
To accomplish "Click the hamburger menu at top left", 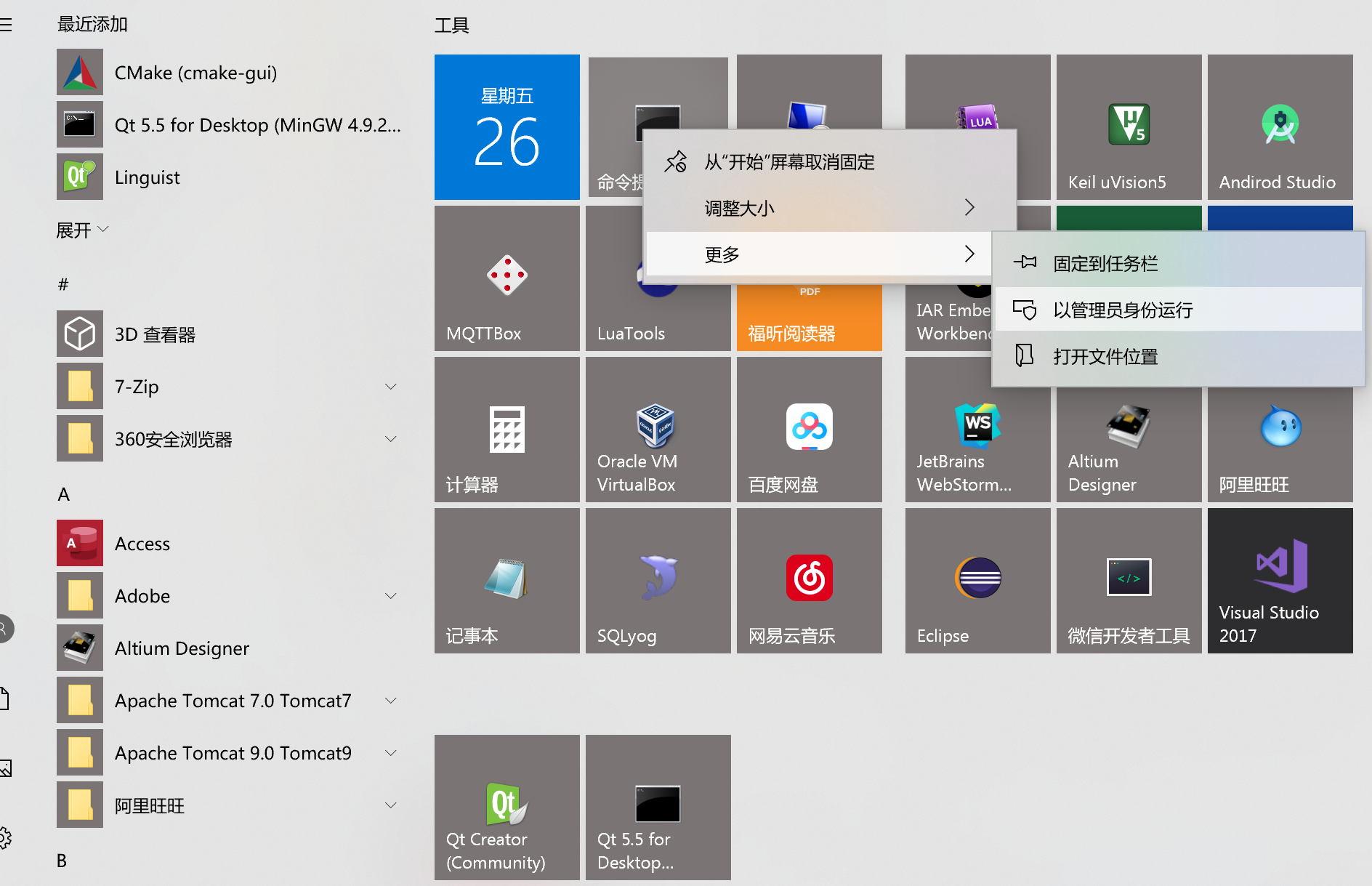I will 6,25.
